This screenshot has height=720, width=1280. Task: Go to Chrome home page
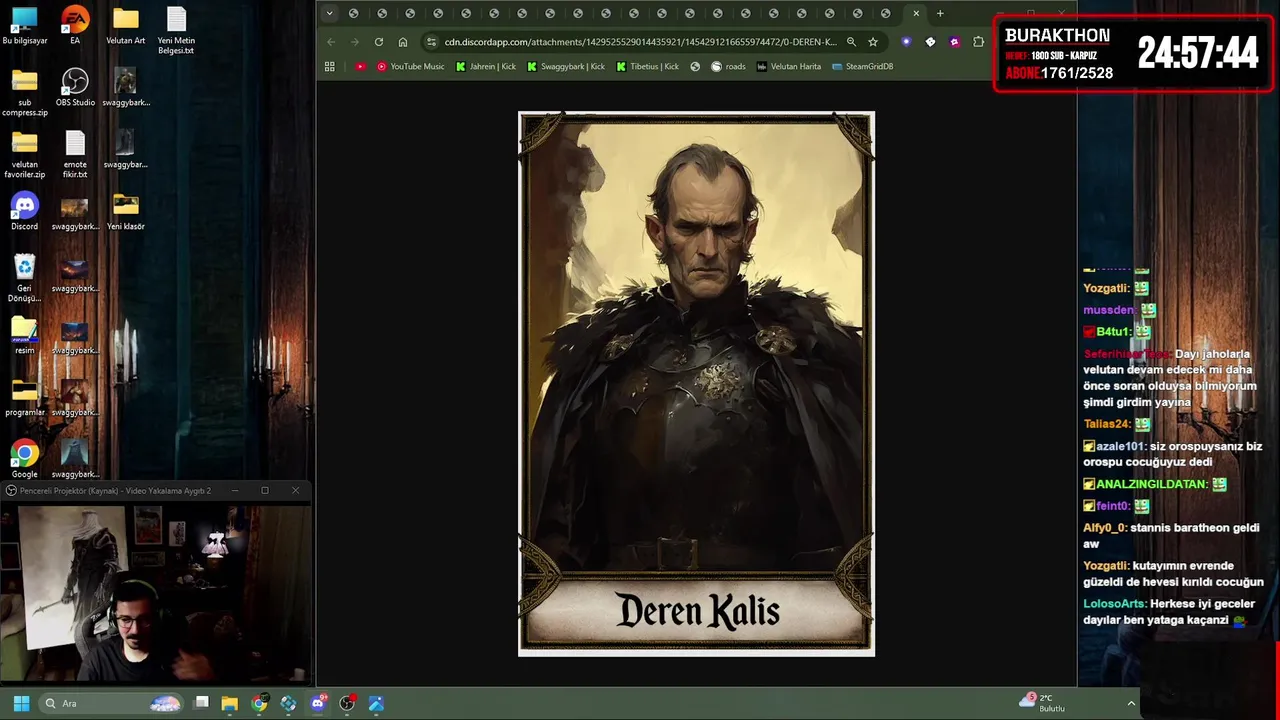coord(403,42)
